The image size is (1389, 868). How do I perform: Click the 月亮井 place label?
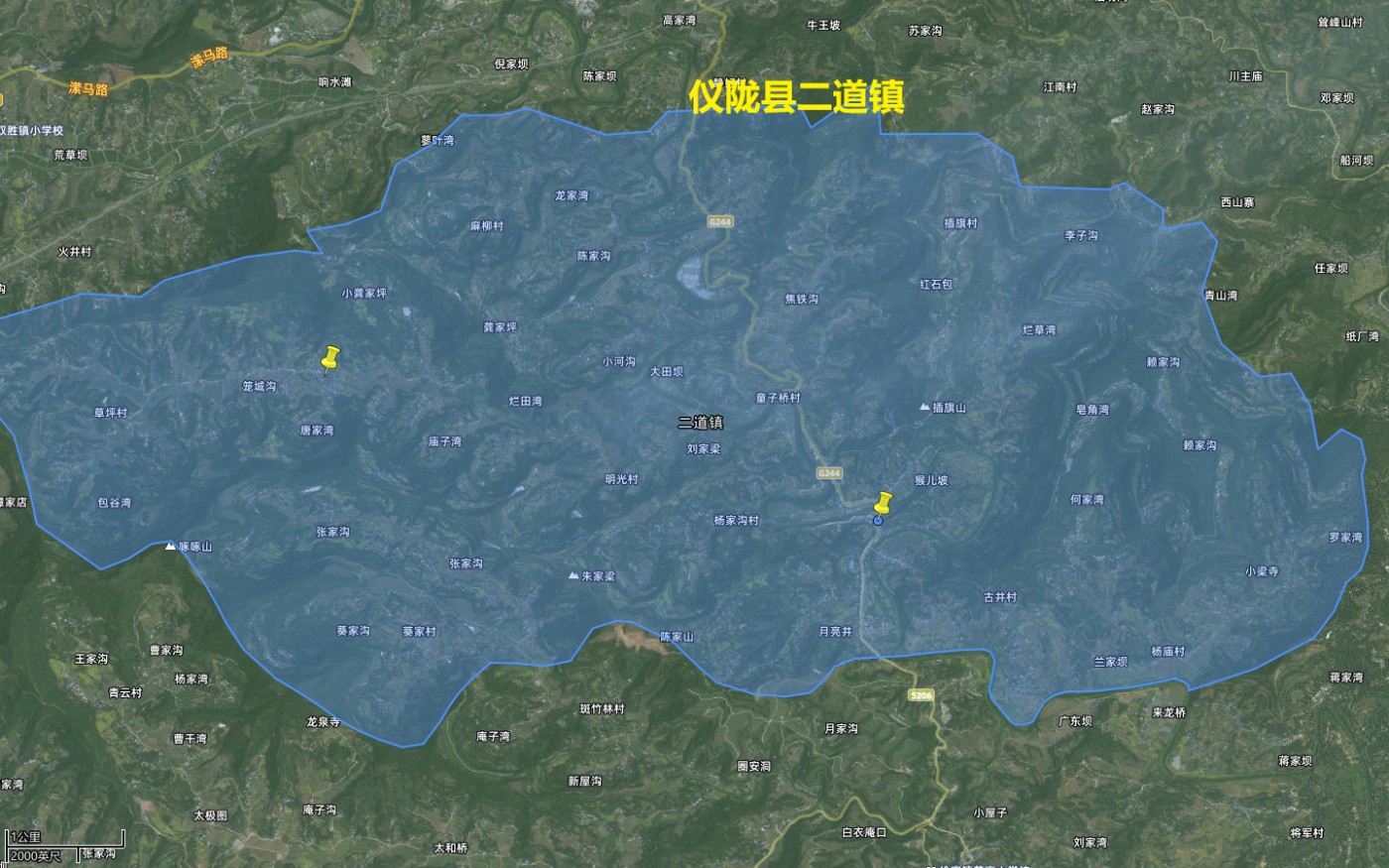tap(835, 631)
